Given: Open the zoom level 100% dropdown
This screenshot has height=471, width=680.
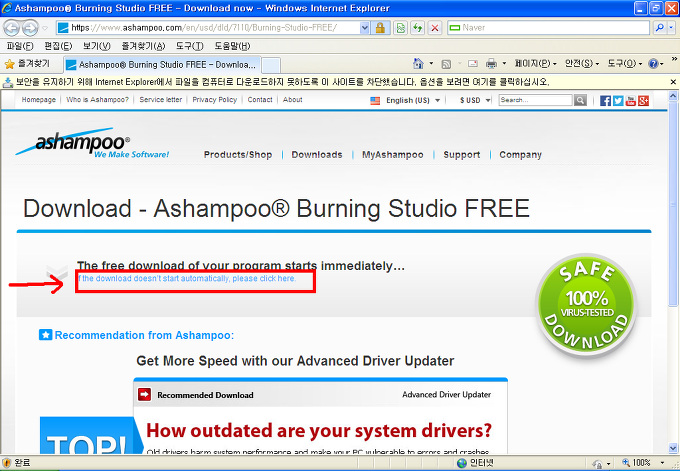Looking at the screenshot, I should [x=662, y=463].
